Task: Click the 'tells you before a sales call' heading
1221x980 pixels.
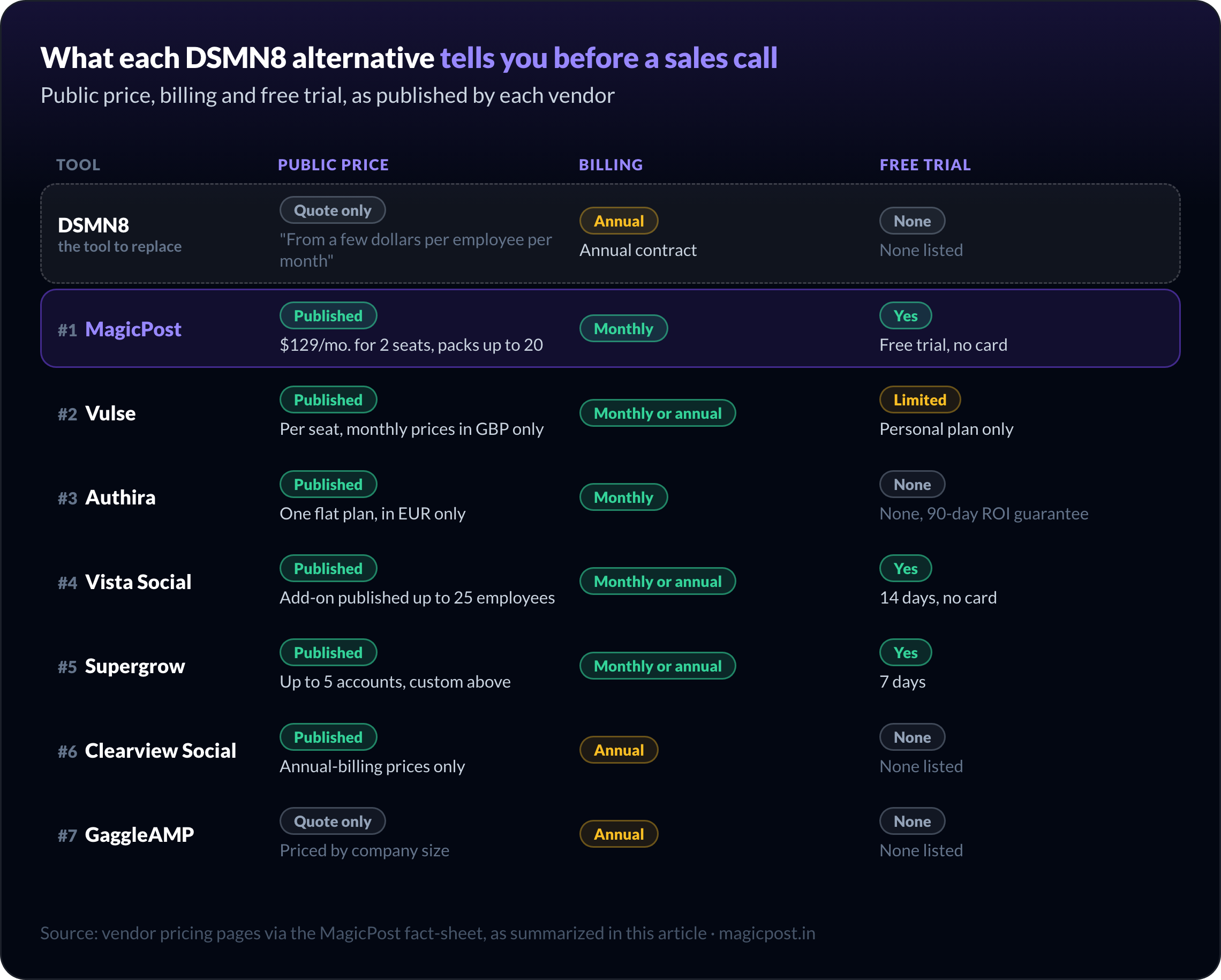Action: (x=609, y=58)
